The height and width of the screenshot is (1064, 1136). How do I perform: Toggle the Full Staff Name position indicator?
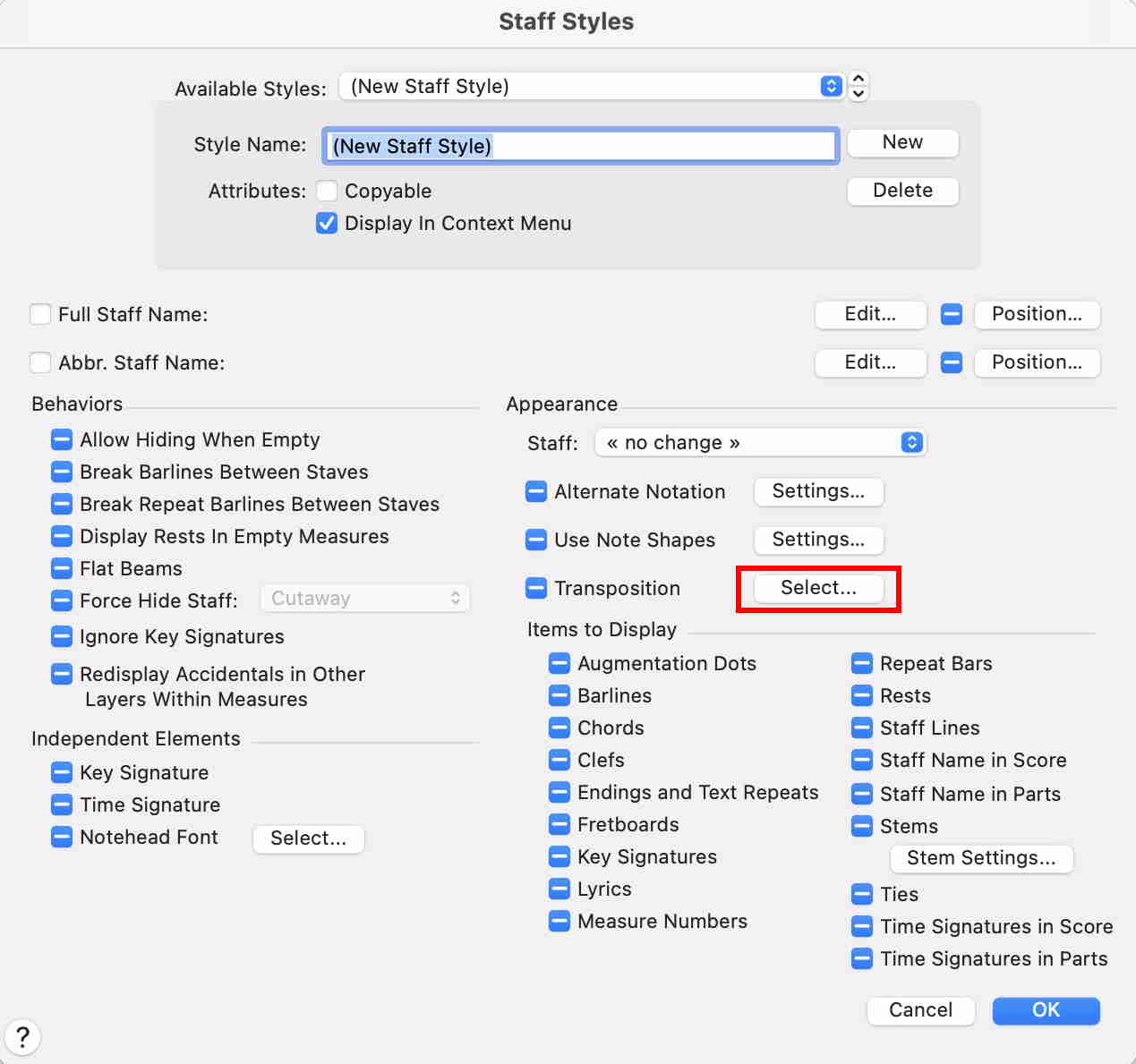(x=952, y=314)
